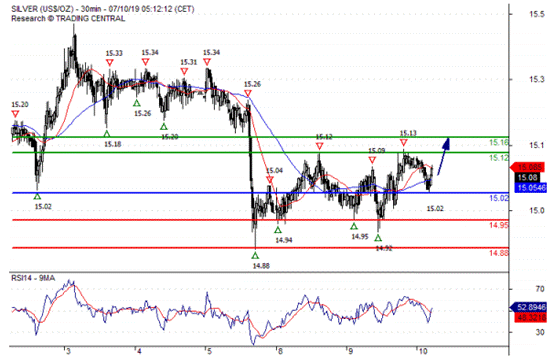Select the red 14.88 support level label
This screenshot has height=361, width=554.
click(499, 253)
